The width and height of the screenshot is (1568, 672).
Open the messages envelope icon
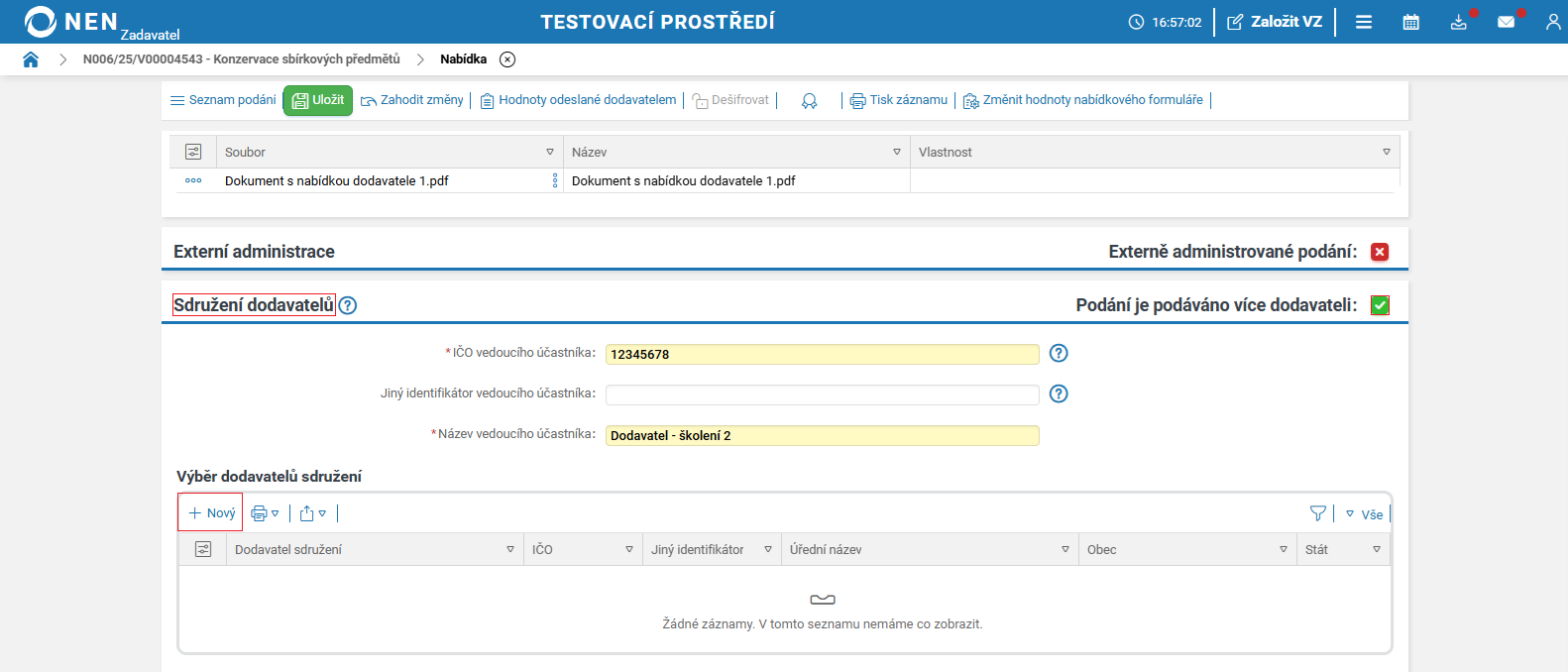pyautogui.click(x=1507, y=22)
